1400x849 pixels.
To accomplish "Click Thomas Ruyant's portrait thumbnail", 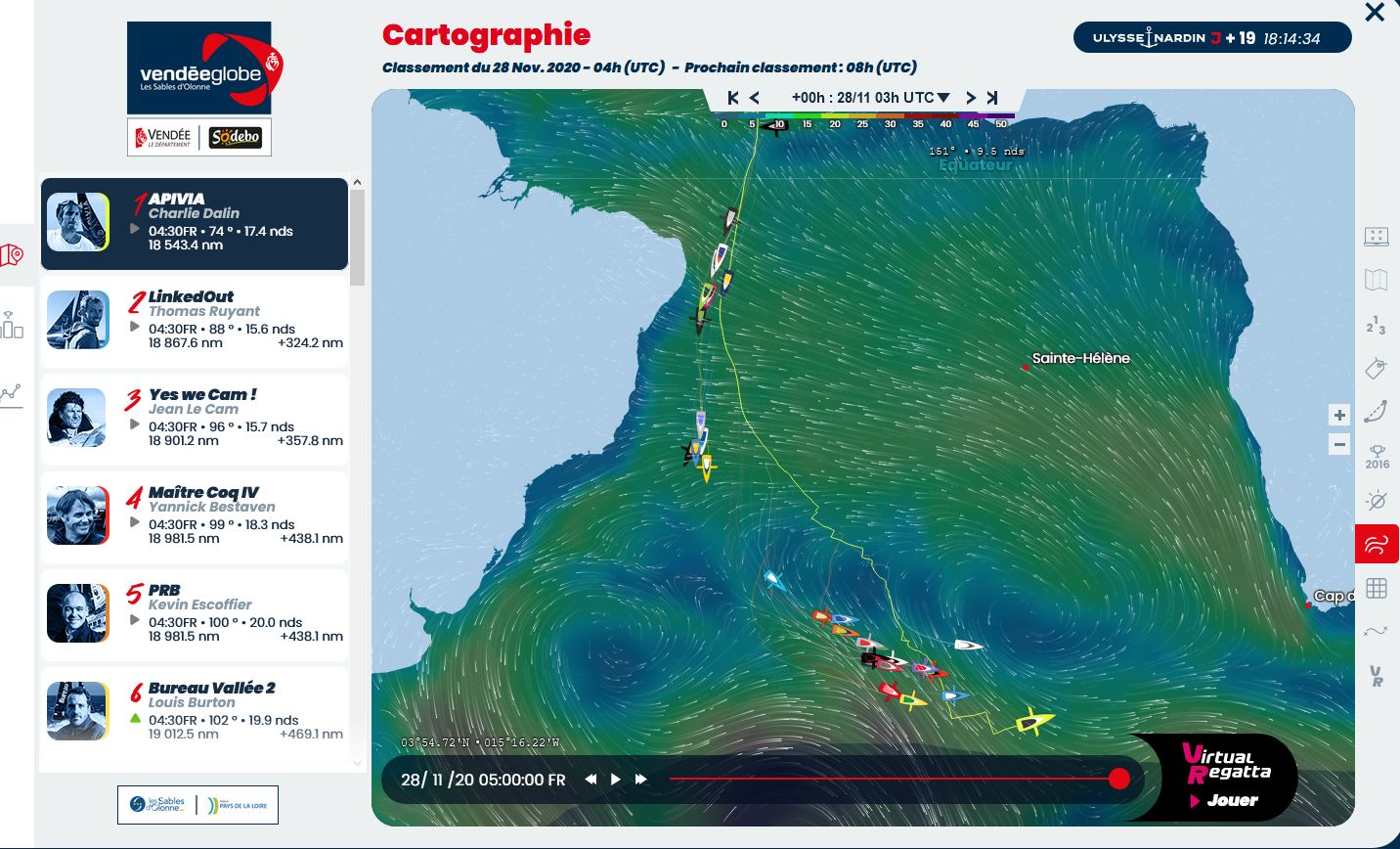I will 77,320.
